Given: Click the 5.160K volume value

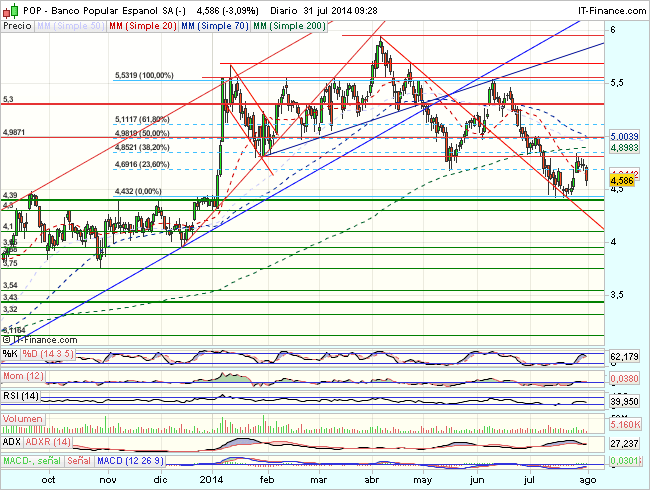Looking at the screenshot, I should pos(625,425).
